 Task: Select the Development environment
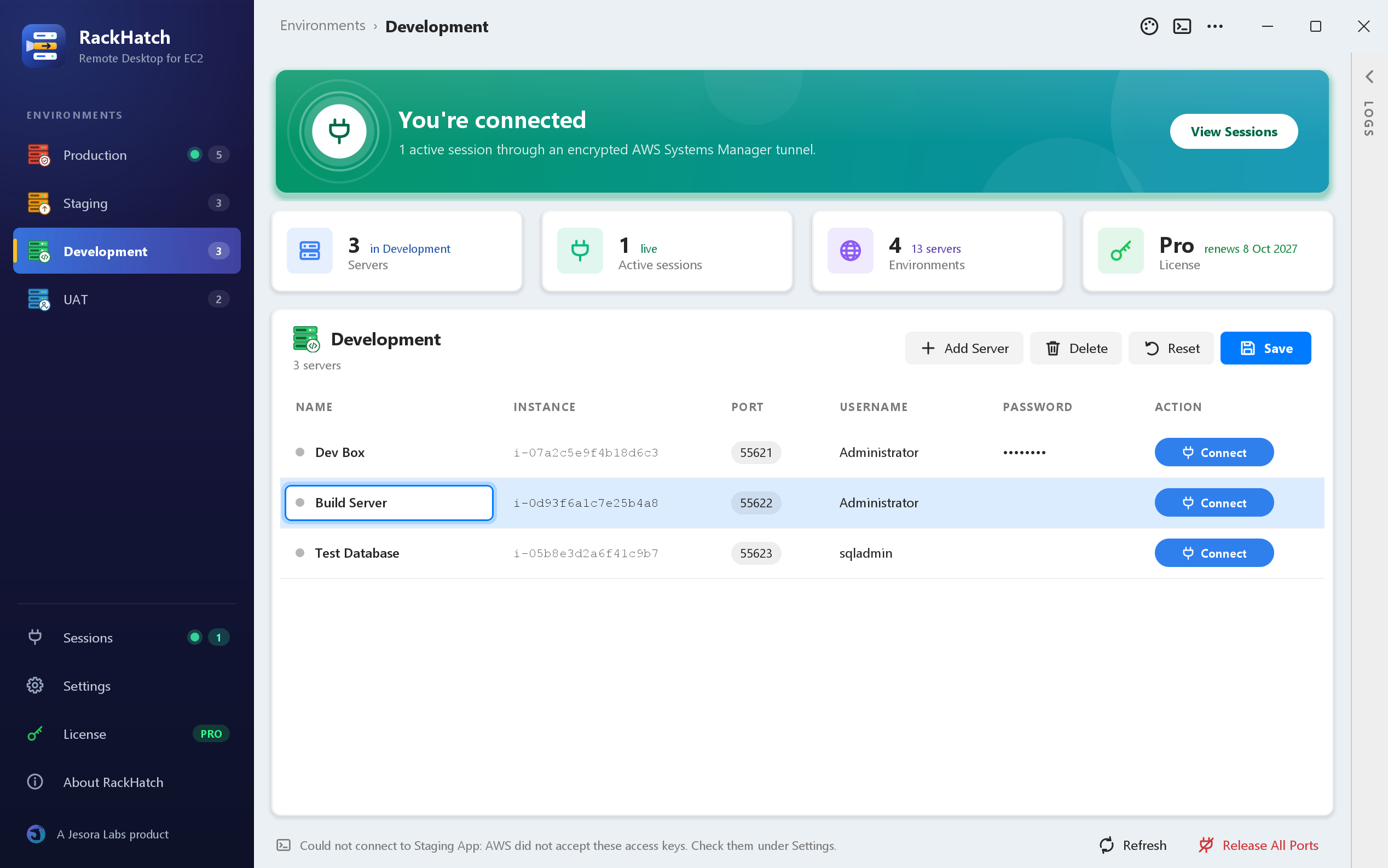[127, 251]
